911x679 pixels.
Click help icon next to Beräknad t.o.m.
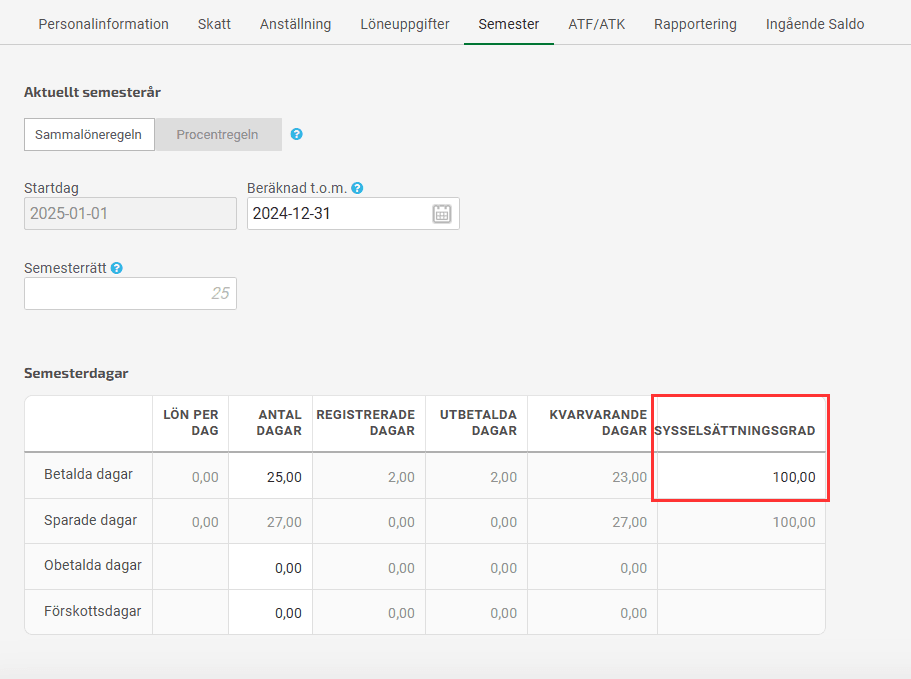tap(357, 188)
